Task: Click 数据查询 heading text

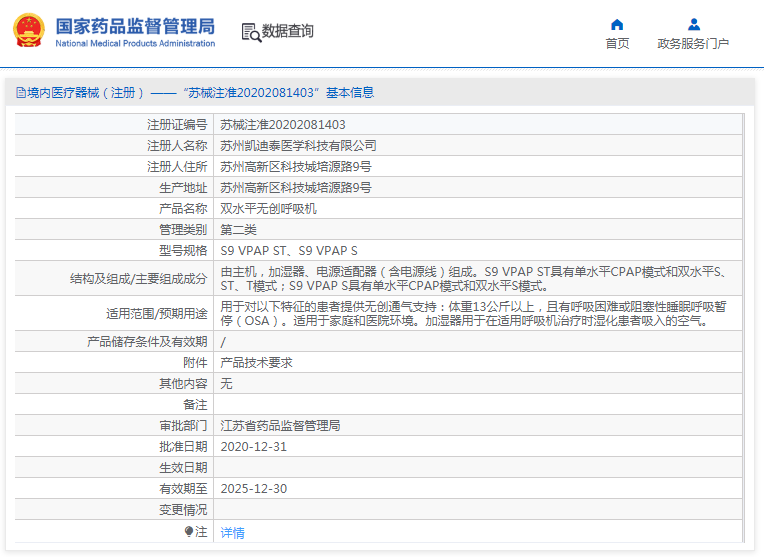Action: coord(287,31)
